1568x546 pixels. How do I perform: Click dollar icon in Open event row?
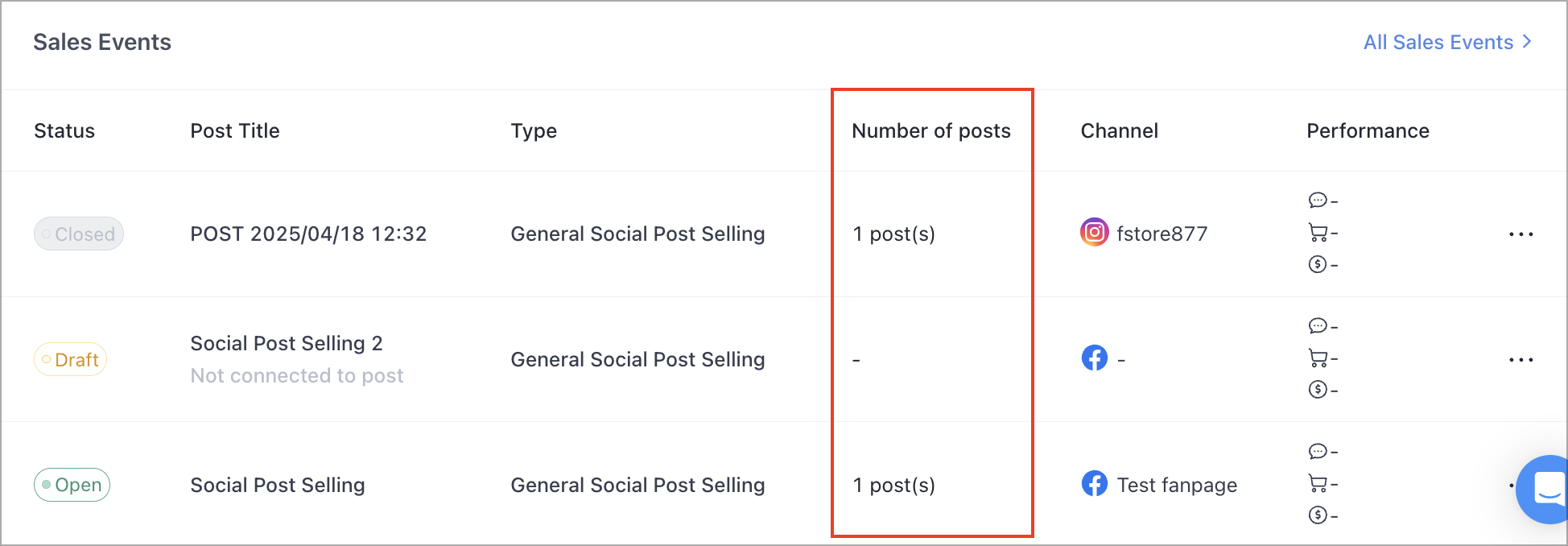(1318, 515)
